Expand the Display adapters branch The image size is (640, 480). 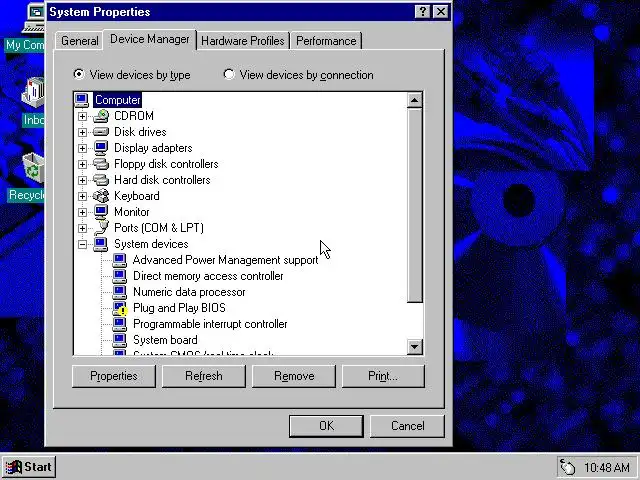coord(82,148)
